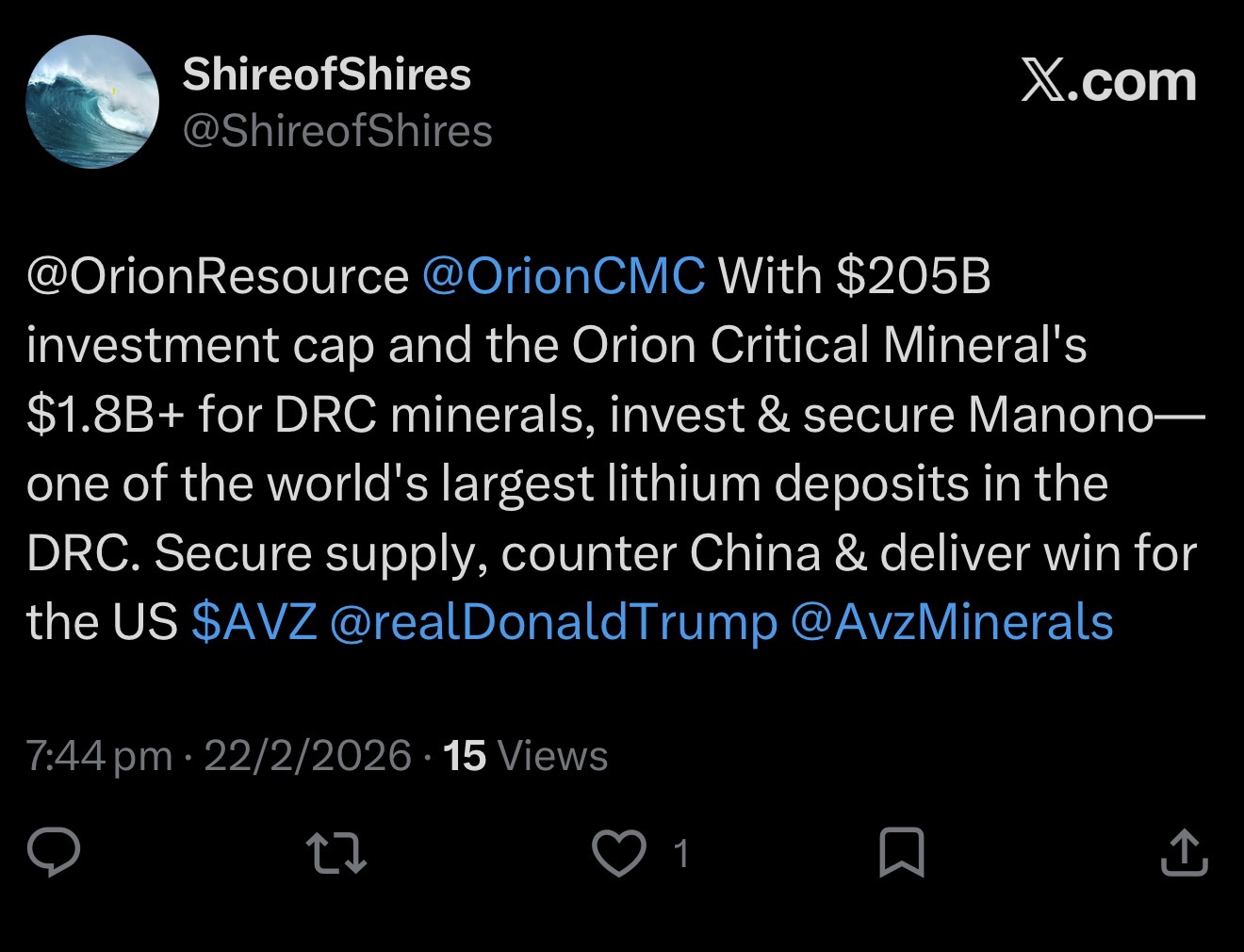Like the tweet with the heart icon
This screenshot has width=1244, height=952.
[618, 852]
